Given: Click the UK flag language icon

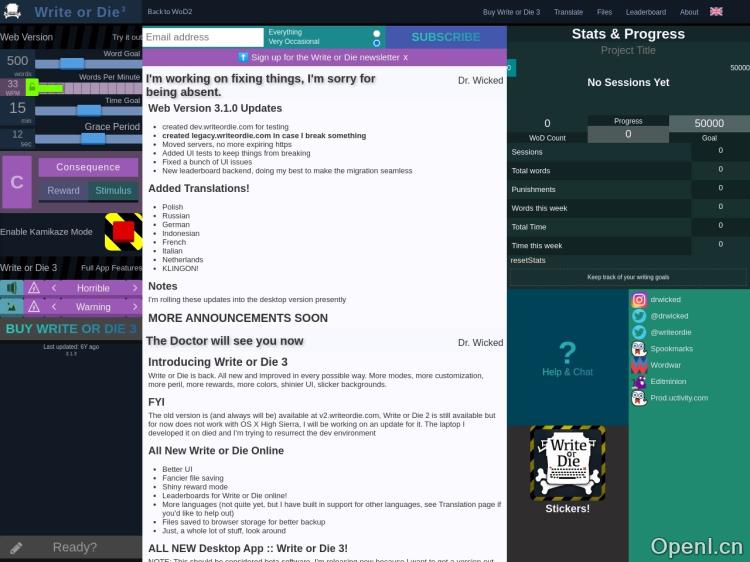Looking at the screenshot, I should pos(716,12).
